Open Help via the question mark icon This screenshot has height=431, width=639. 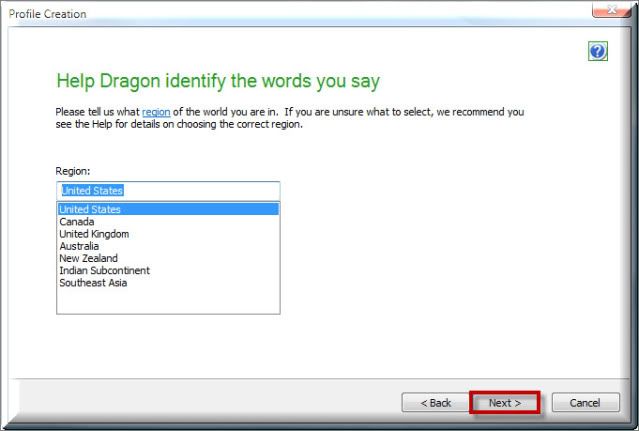pos(597,51)
